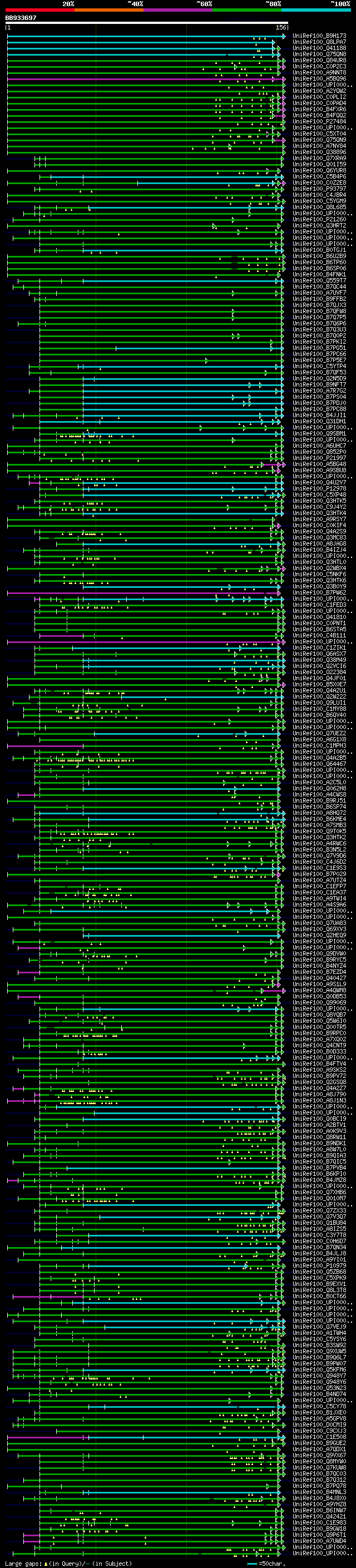This screenshot has width=356, height=1568.
Task: Choose the UniRef100_C0PAD4 entry
Action: (319, 103)
